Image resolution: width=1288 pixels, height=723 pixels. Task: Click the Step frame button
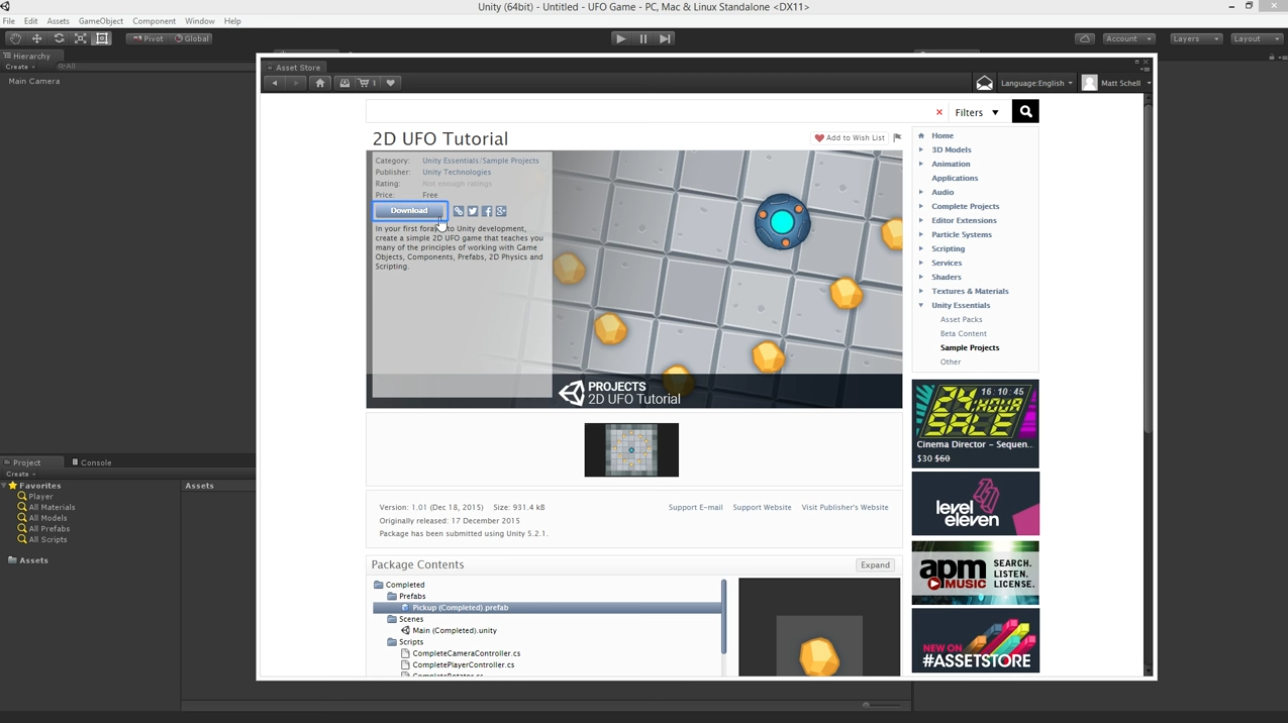point(665,39)
